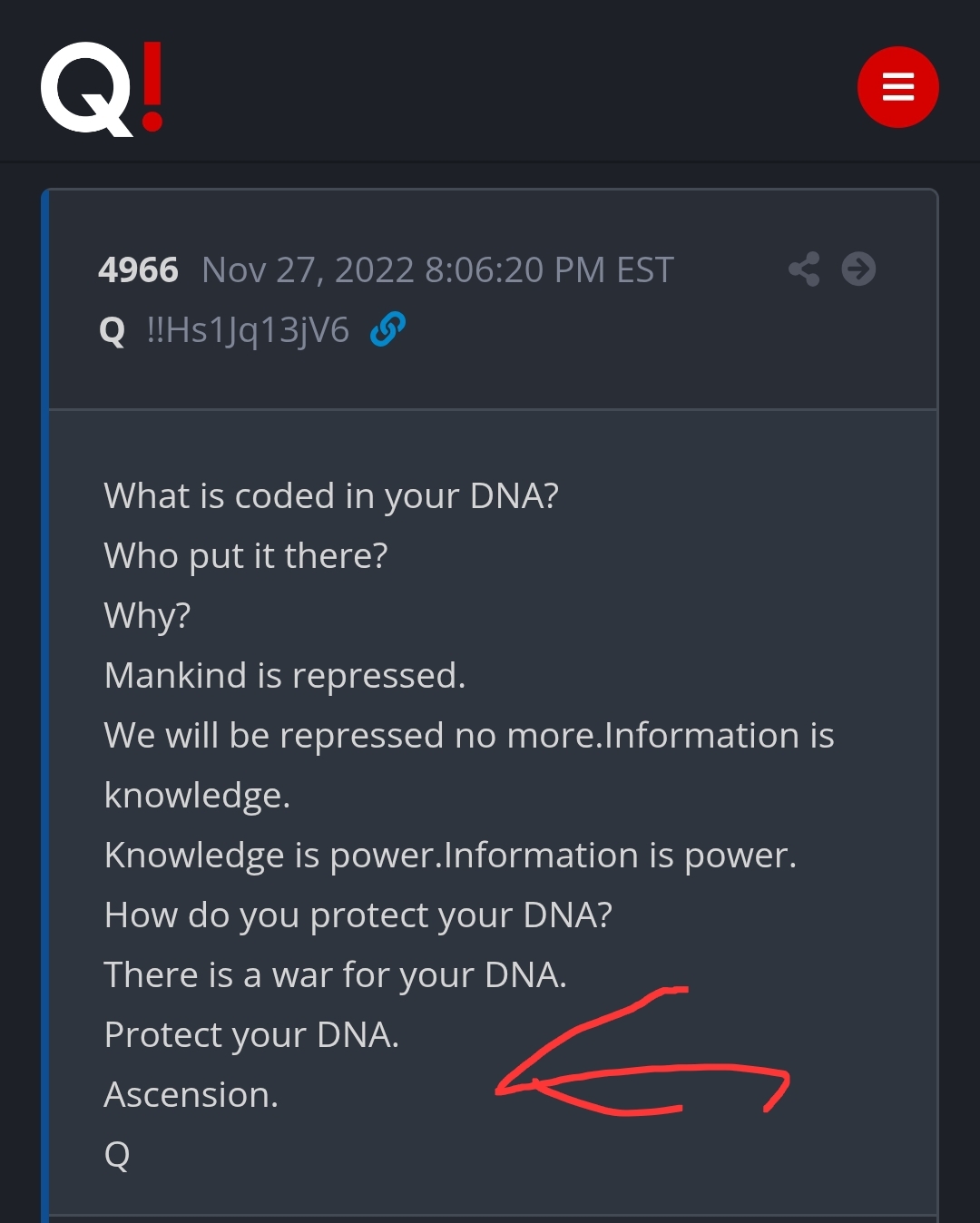Click the circled right arrow icon
980x1223 pixels.
click(858, 269)
